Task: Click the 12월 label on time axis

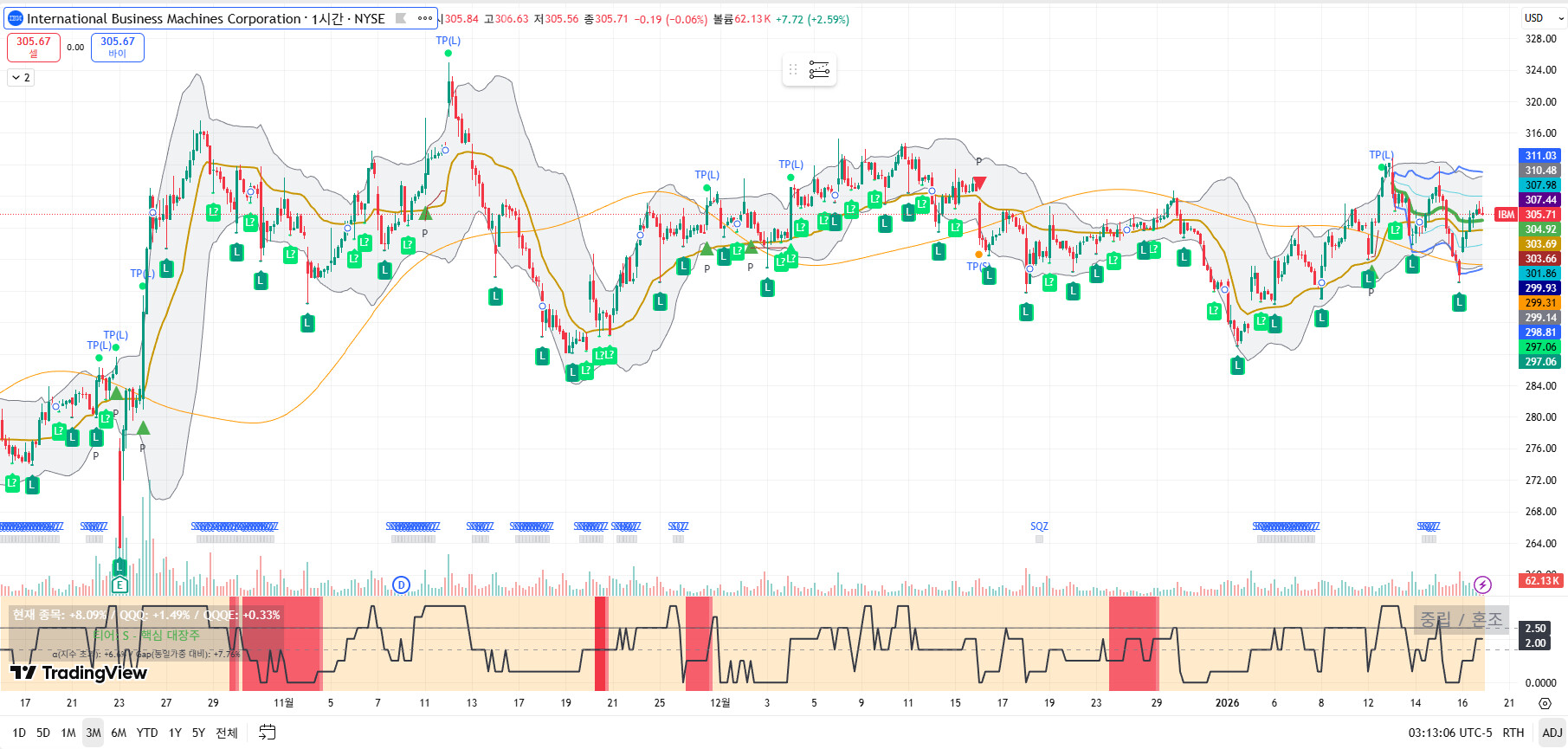Action: pos(719,703)
